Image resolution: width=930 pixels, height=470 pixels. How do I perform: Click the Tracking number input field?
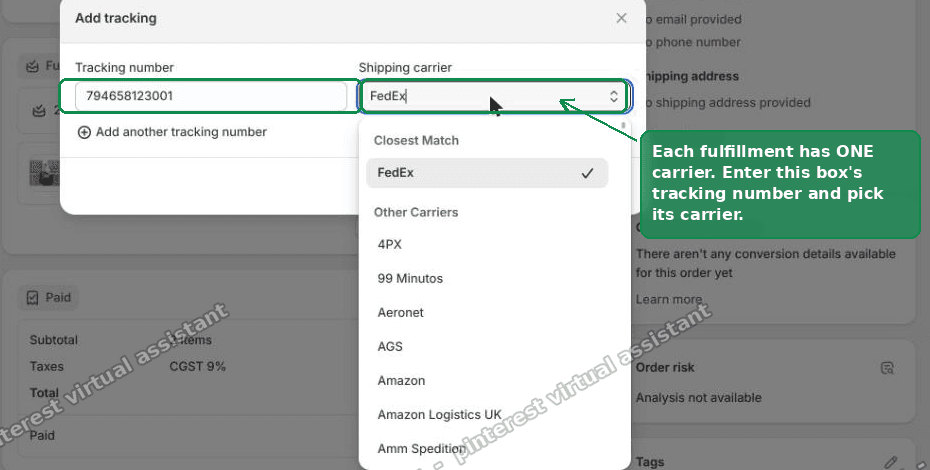211,96
